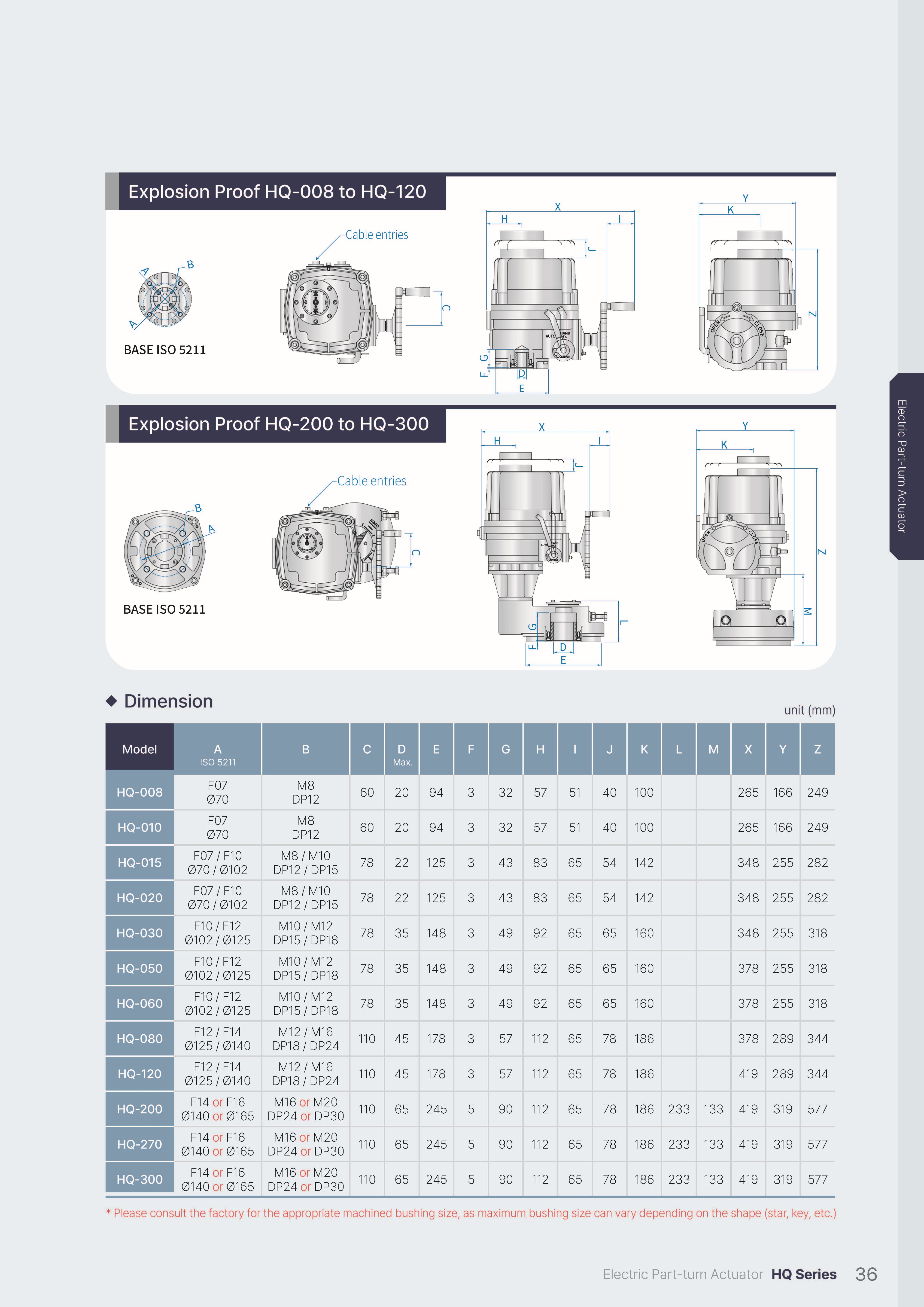Click the lower Cable entries label
This screenshot has height=1307, width=924.
click(x=371, y=481)
